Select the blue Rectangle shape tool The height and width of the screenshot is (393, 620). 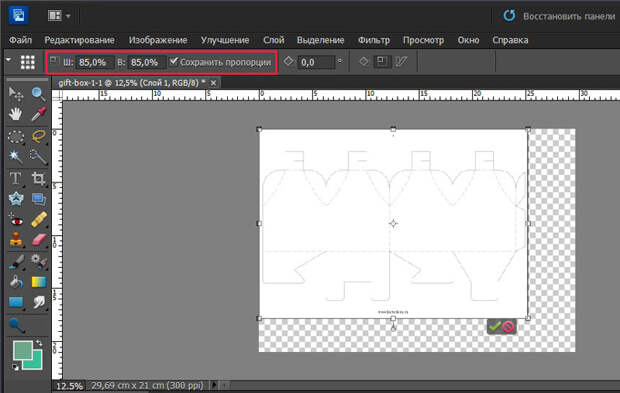(16, 302)
